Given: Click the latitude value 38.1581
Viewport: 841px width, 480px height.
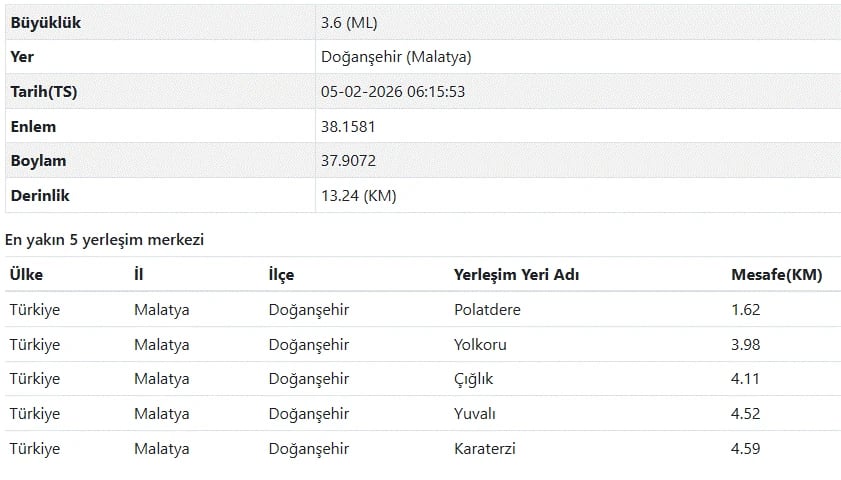Looking at the screenshot, I should point(348,127).
